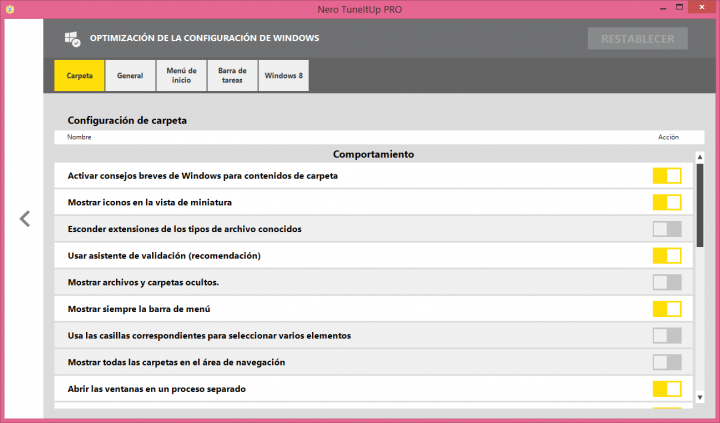The width and height of the screenshot is (720, 423).
Task: Enable Mostrar archivos y carpetas ocultos switch
Action: pos(667,282)
